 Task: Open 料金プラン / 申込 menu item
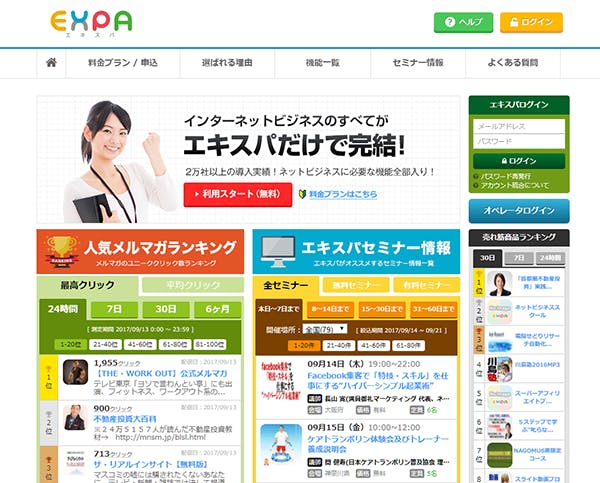pyautogui.click(x=123, y=63)
